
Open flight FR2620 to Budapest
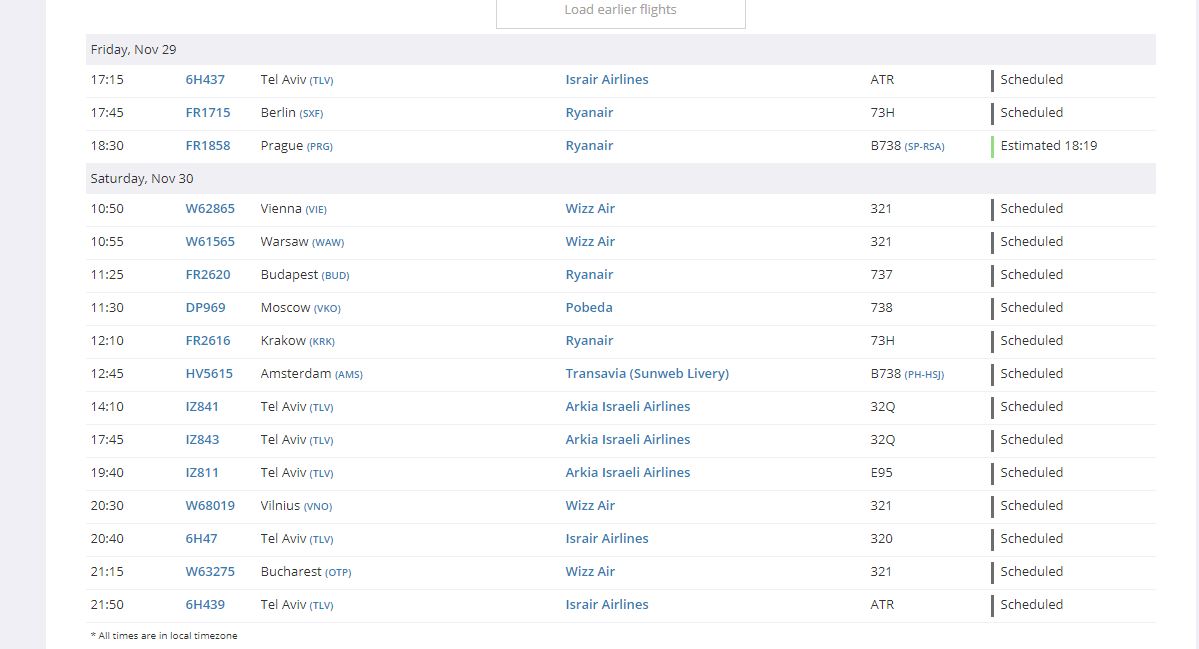coord(207,274)
